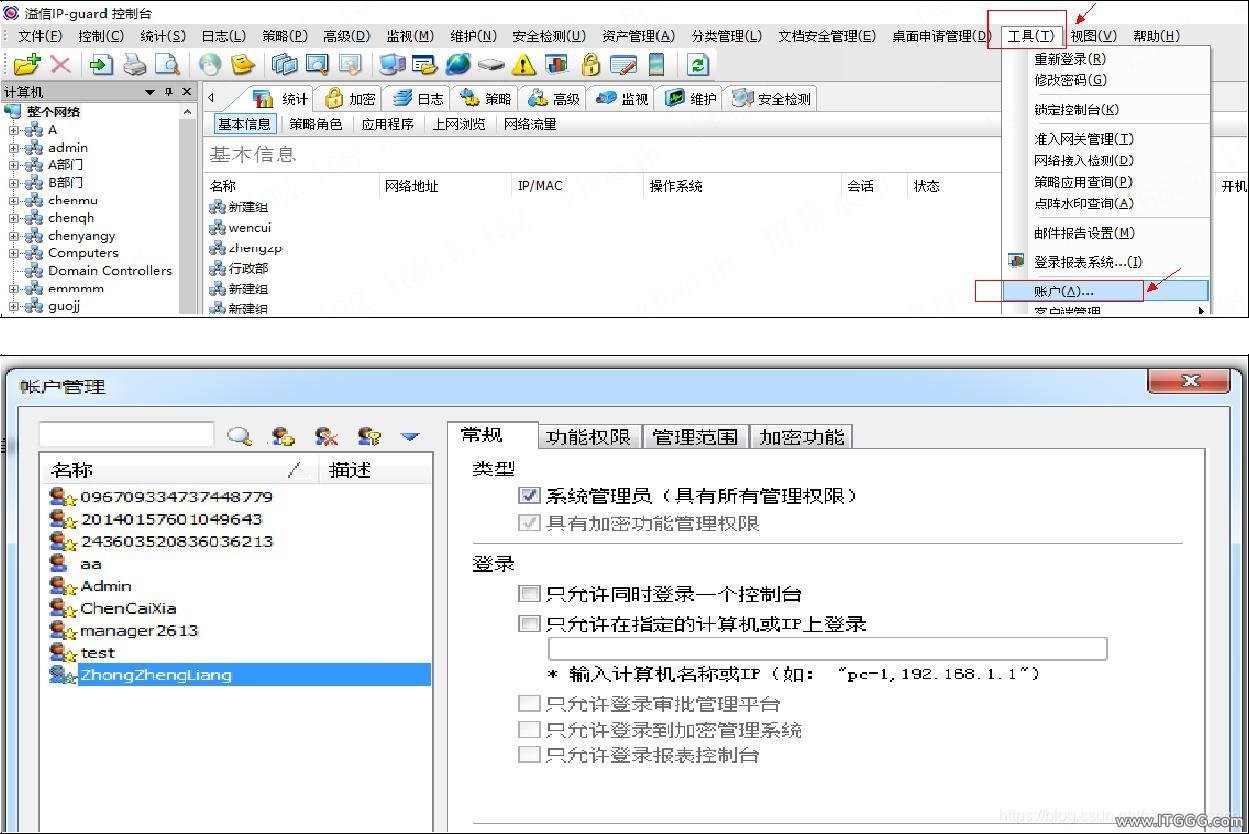The width and height of the screenshot is (1249, 834).
Task: Expand the chenmu tree node
Action: pyautogui.click(x=14, y=201)
